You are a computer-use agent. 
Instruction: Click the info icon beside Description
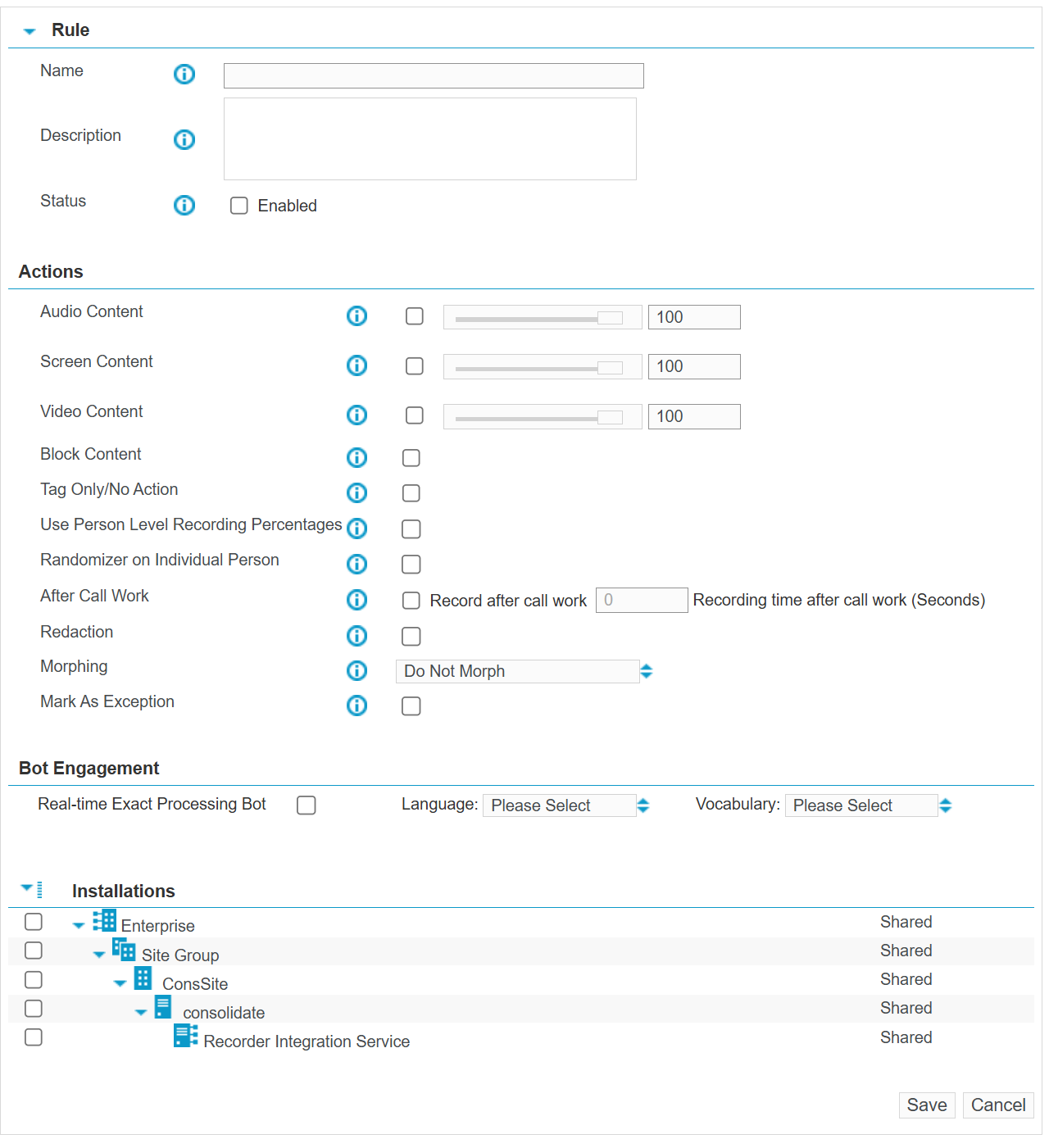(184, 139)
